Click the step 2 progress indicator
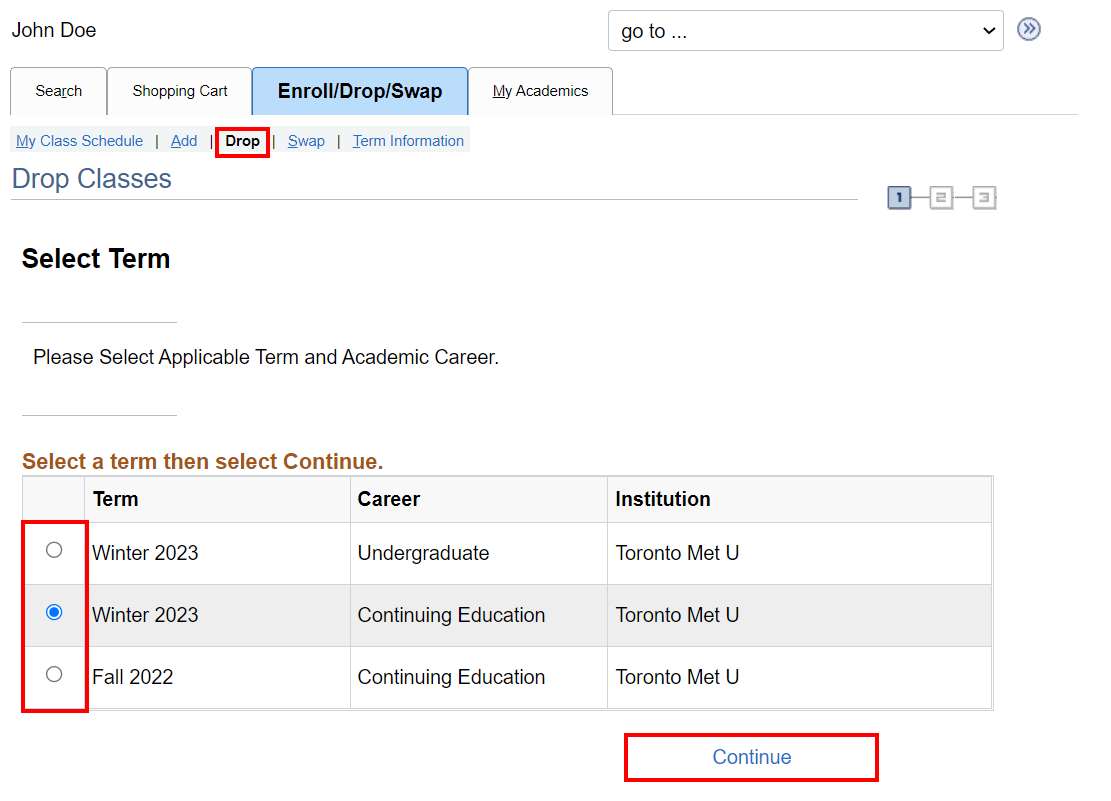This screenshot has height=801, width=1111. pyautogui.click(x=941, y=198)
